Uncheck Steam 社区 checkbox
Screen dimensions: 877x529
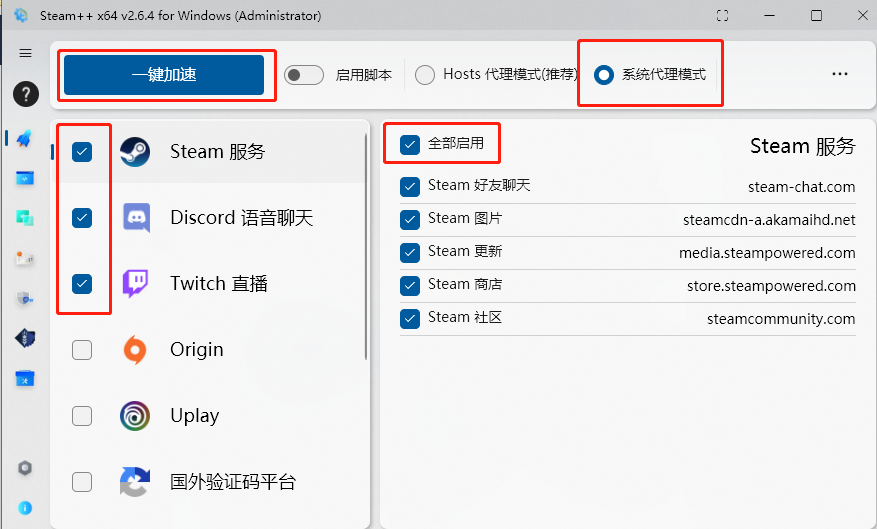410,319
